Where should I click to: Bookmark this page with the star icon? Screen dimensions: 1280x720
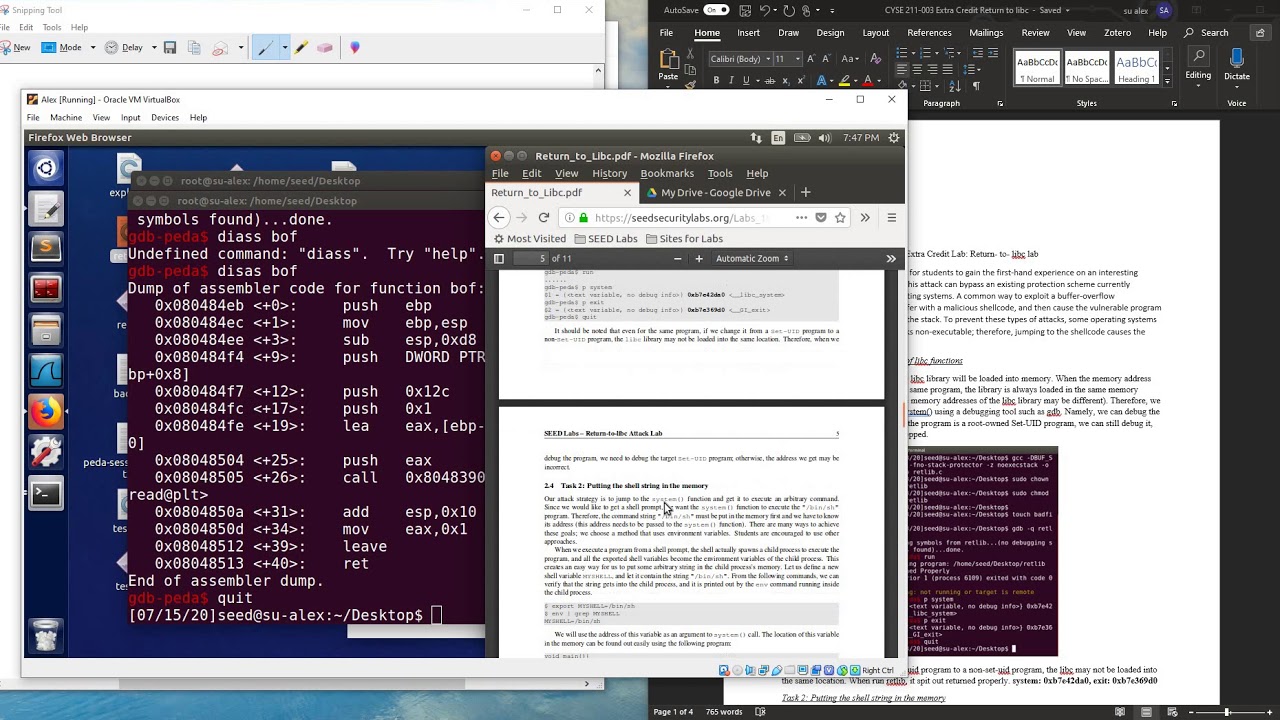840,218
